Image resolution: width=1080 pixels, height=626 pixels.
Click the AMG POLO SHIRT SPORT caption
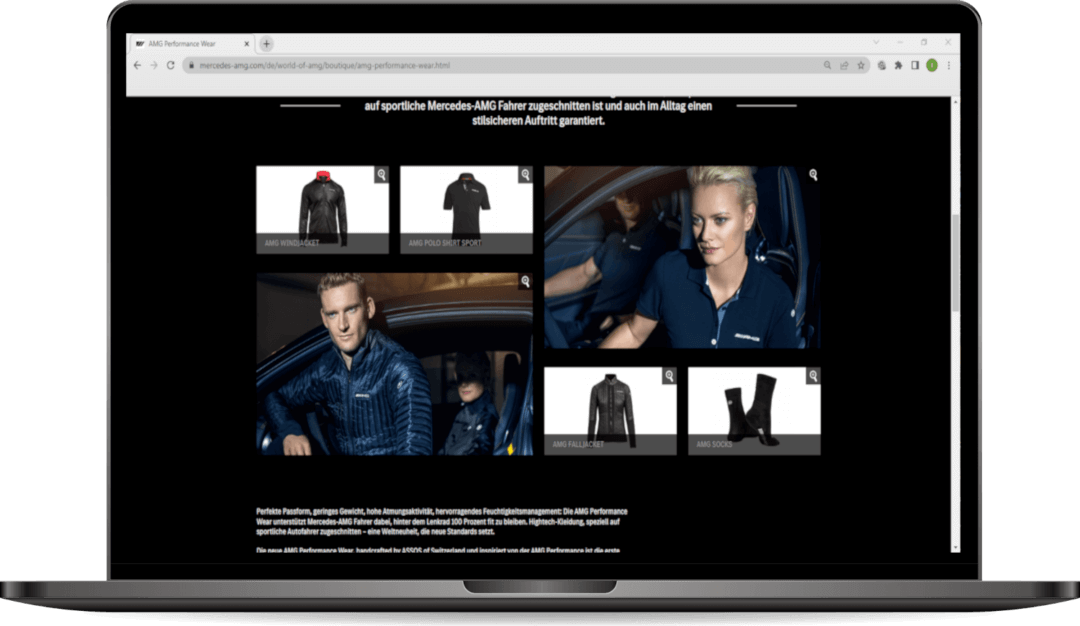point(445,243)
